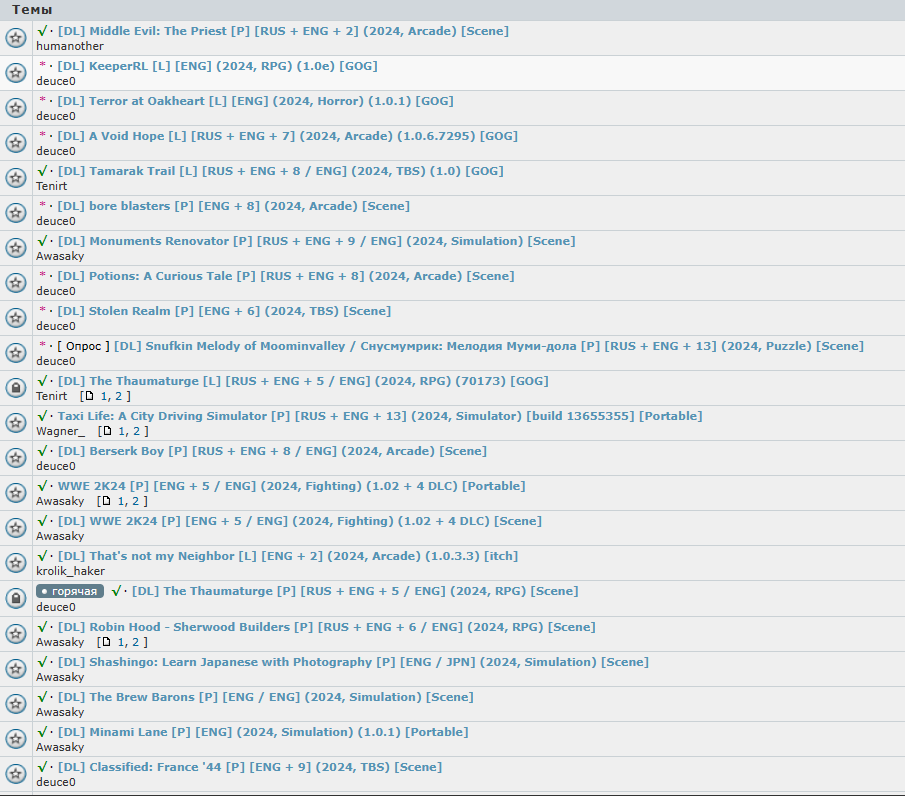
Task: Click the author Tenirt under Tamarak Trail
Action: click(x=51, y=186)
